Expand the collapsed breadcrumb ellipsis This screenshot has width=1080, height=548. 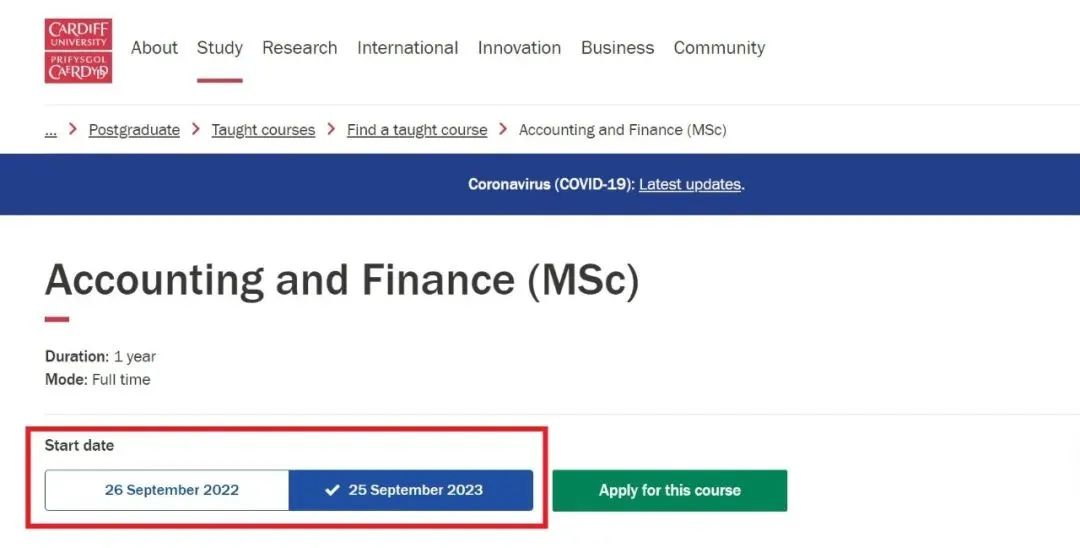pyautogui.click(x=51, y=130)
